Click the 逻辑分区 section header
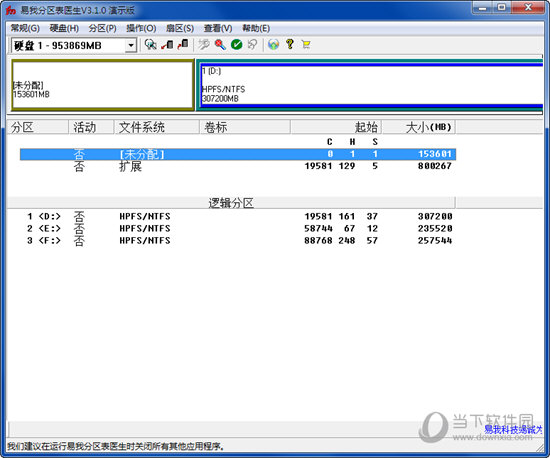550x458 pixels. click(231, 203)
